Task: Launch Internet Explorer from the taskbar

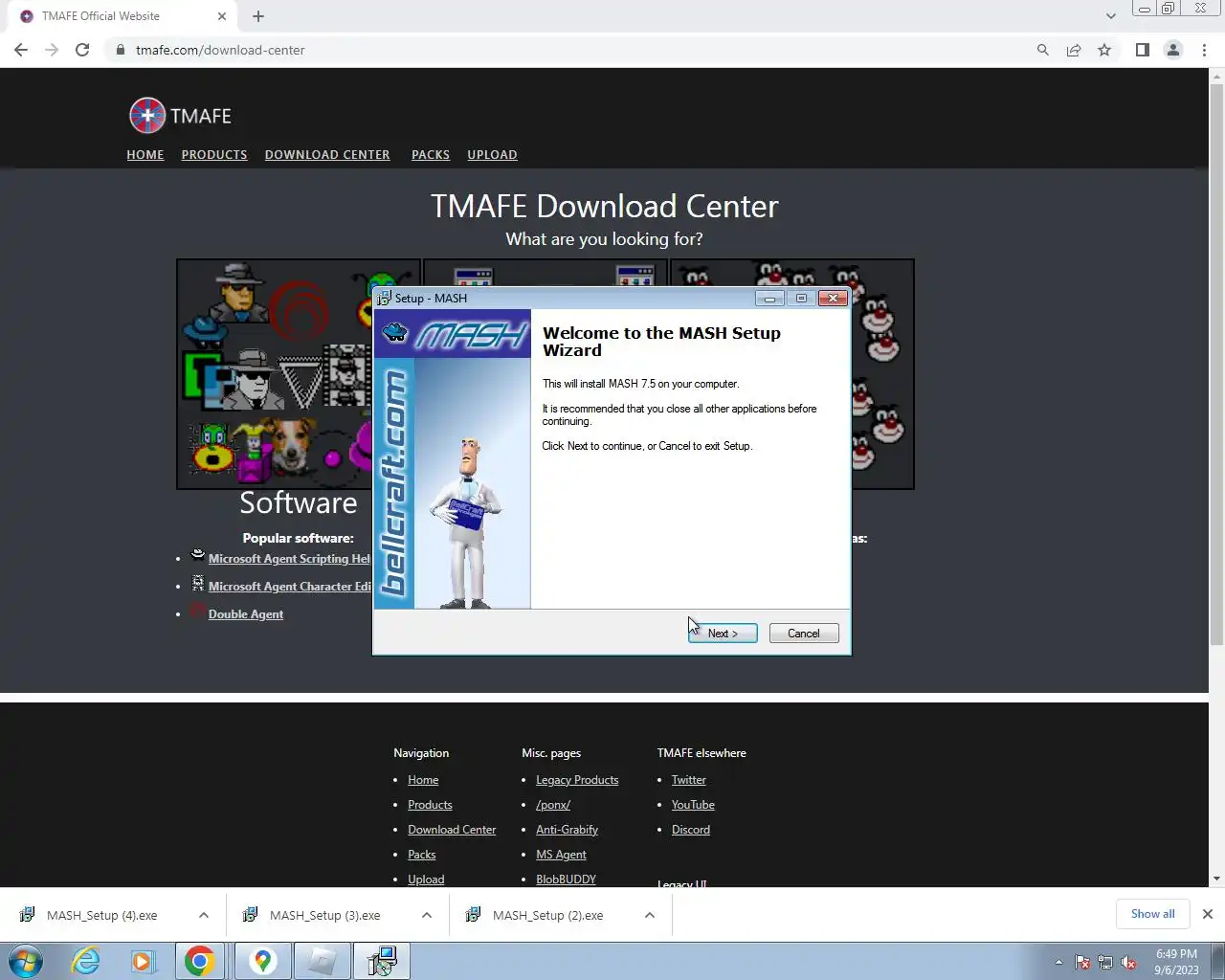Action: [85, 961]
